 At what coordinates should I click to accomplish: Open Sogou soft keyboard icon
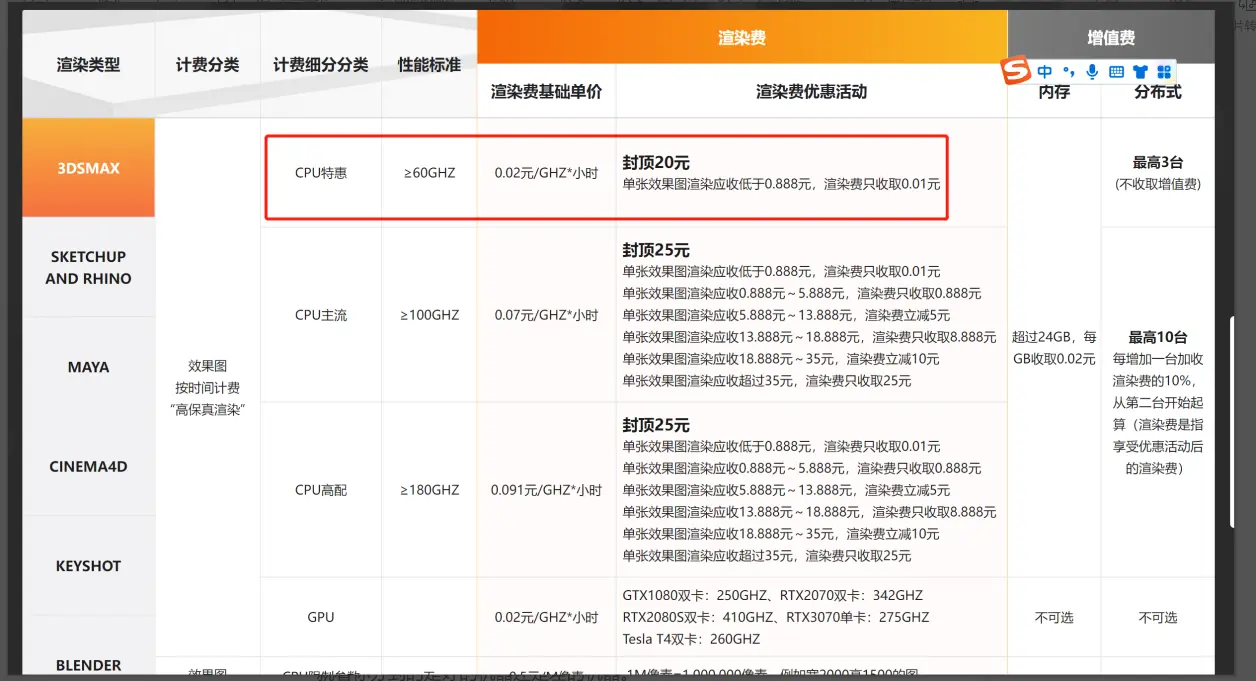tap(1116, 72)
